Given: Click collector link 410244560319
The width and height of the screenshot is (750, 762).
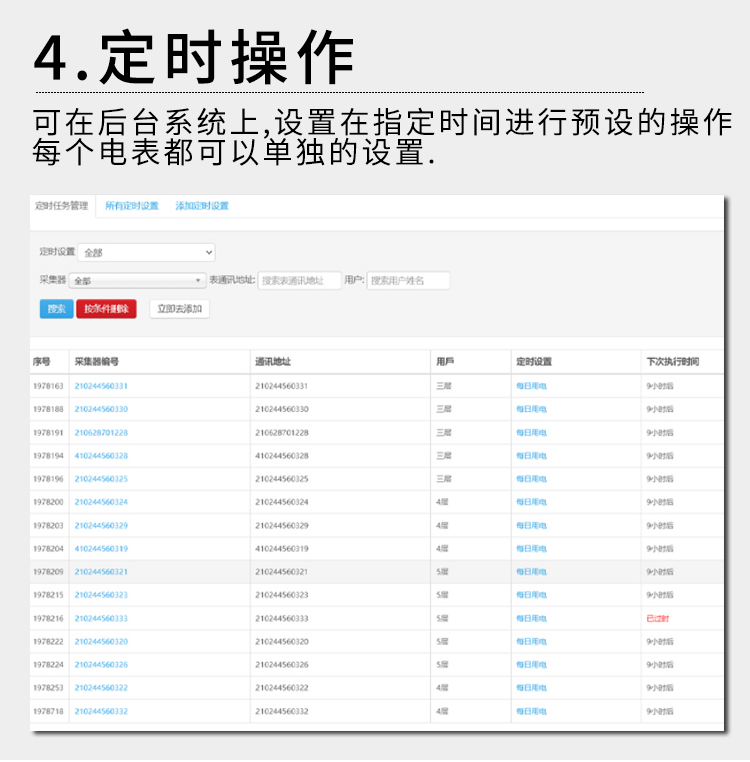Looking at the screenshot, I should 101,549.
